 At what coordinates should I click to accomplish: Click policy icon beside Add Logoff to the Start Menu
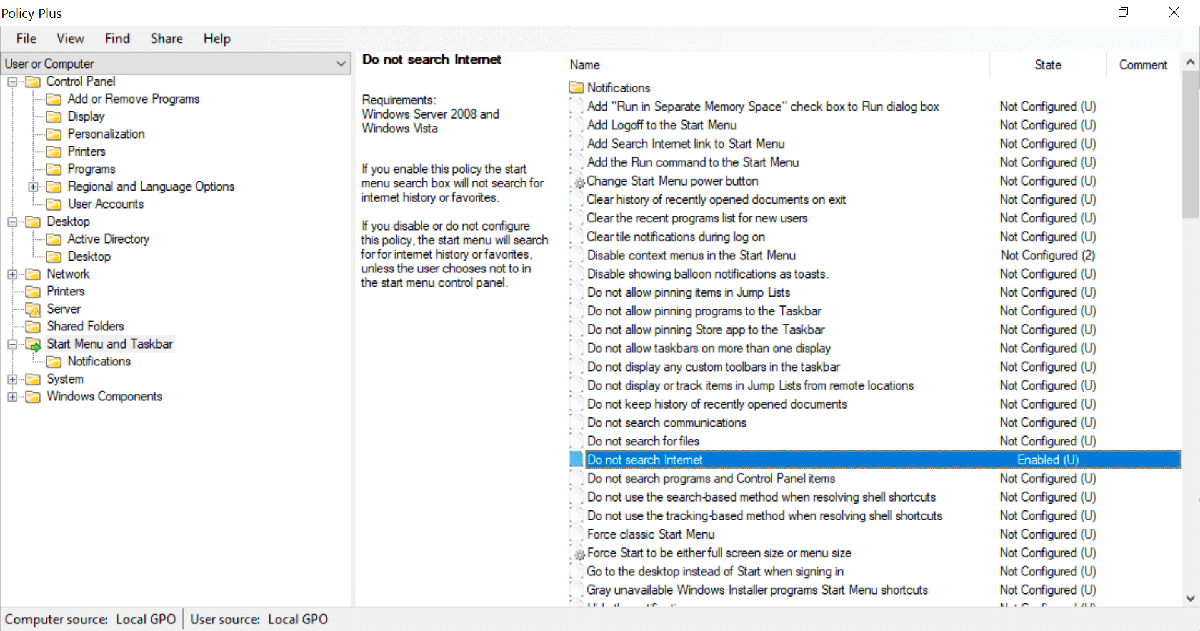[x=577, y=125]
